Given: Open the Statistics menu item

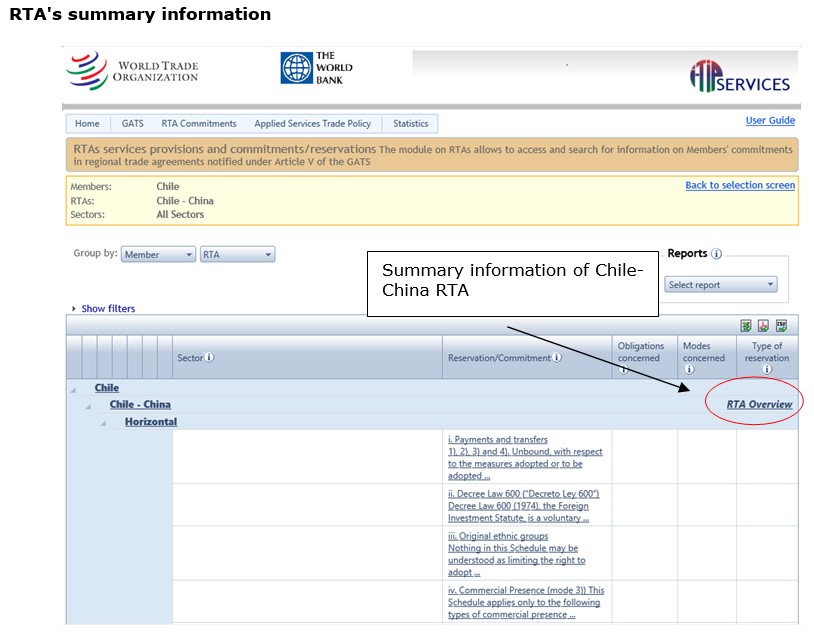Looking at the screenshot, I should pyautogui.click(x=411, y=124).
